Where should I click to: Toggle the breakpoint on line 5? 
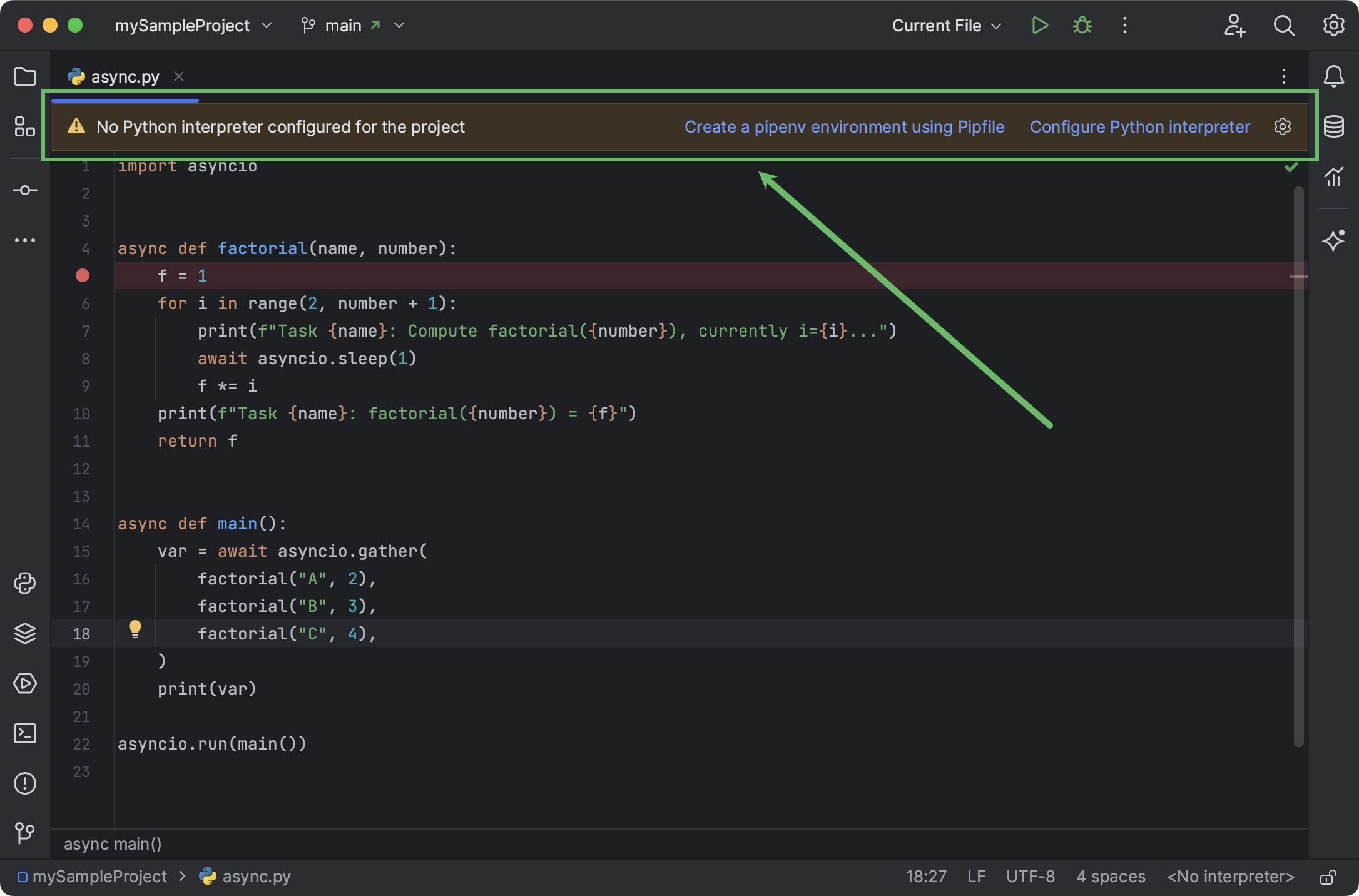pyautogui.click(x=82, y=275)
